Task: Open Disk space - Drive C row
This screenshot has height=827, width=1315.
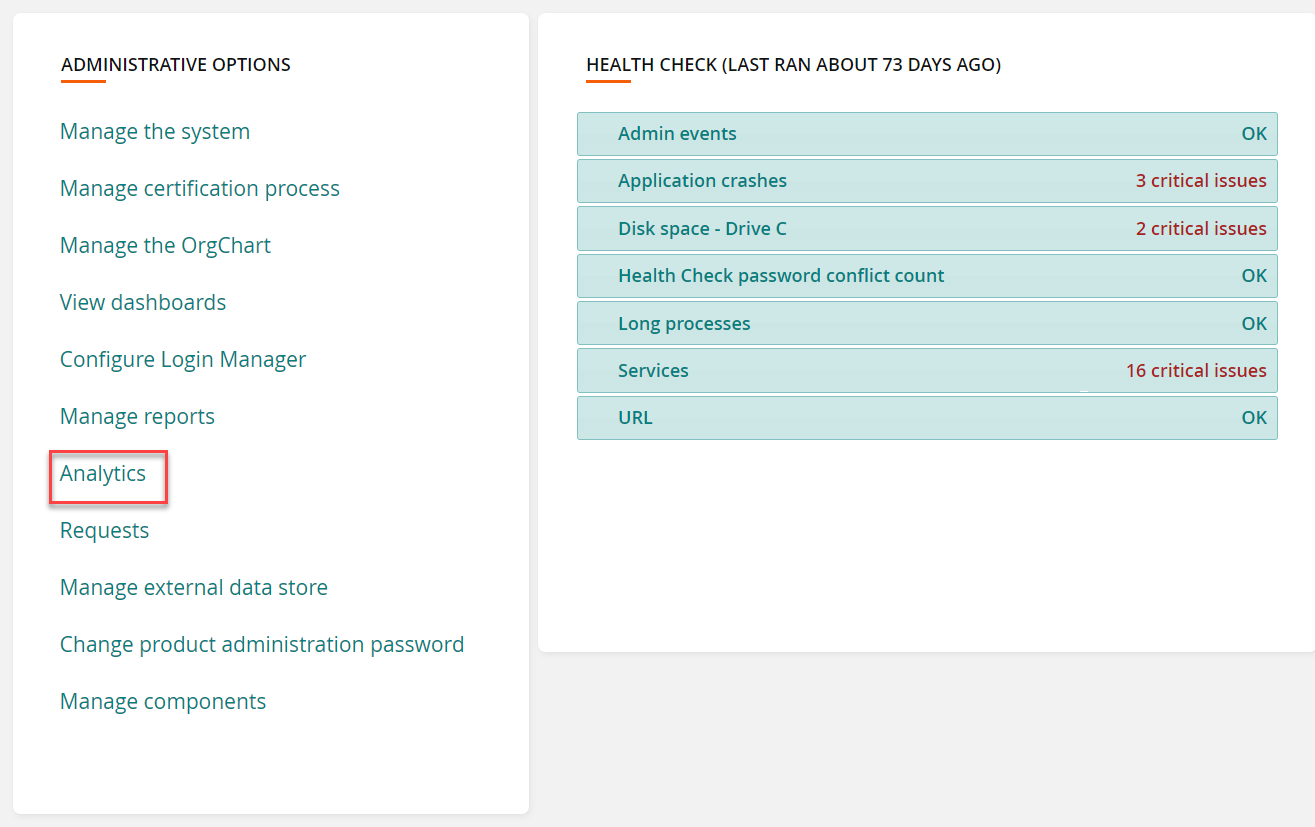Action: tap(927, 229)
